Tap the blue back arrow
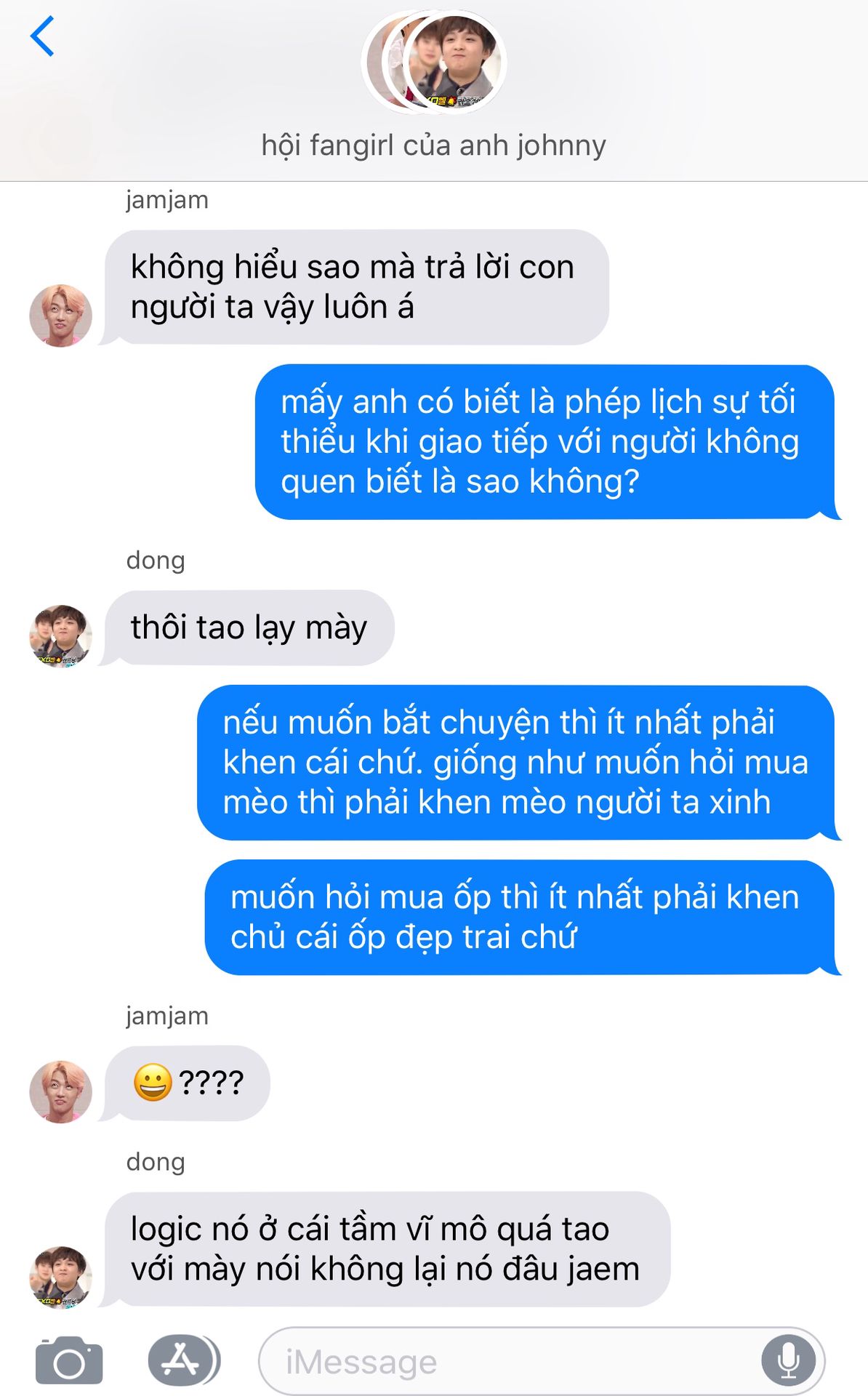868x1396 pixels. tap(42, 36)
